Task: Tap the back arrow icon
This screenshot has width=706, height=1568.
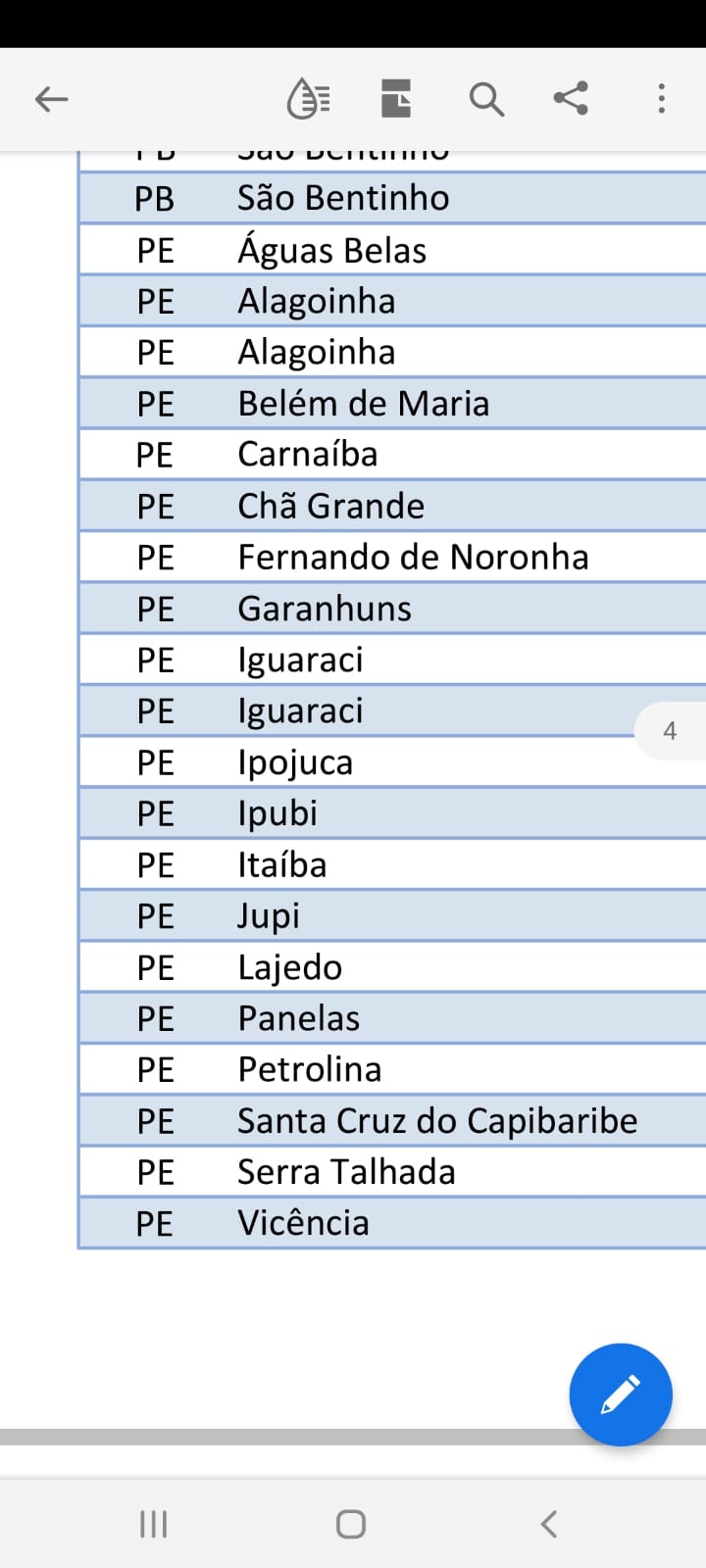Action: (51, 99)
